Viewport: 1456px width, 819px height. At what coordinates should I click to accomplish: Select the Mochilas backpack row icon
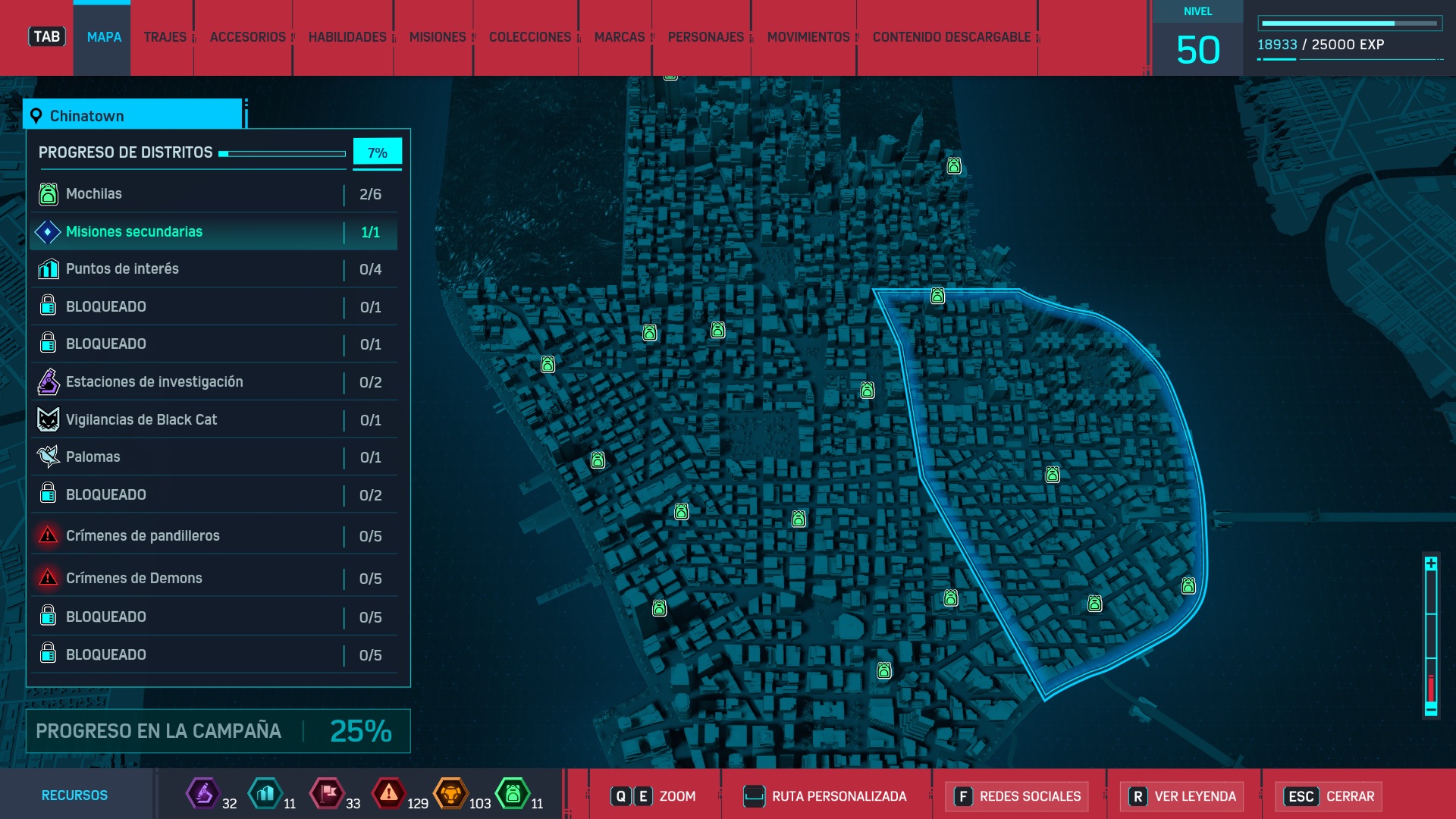[x=48, y=194]
